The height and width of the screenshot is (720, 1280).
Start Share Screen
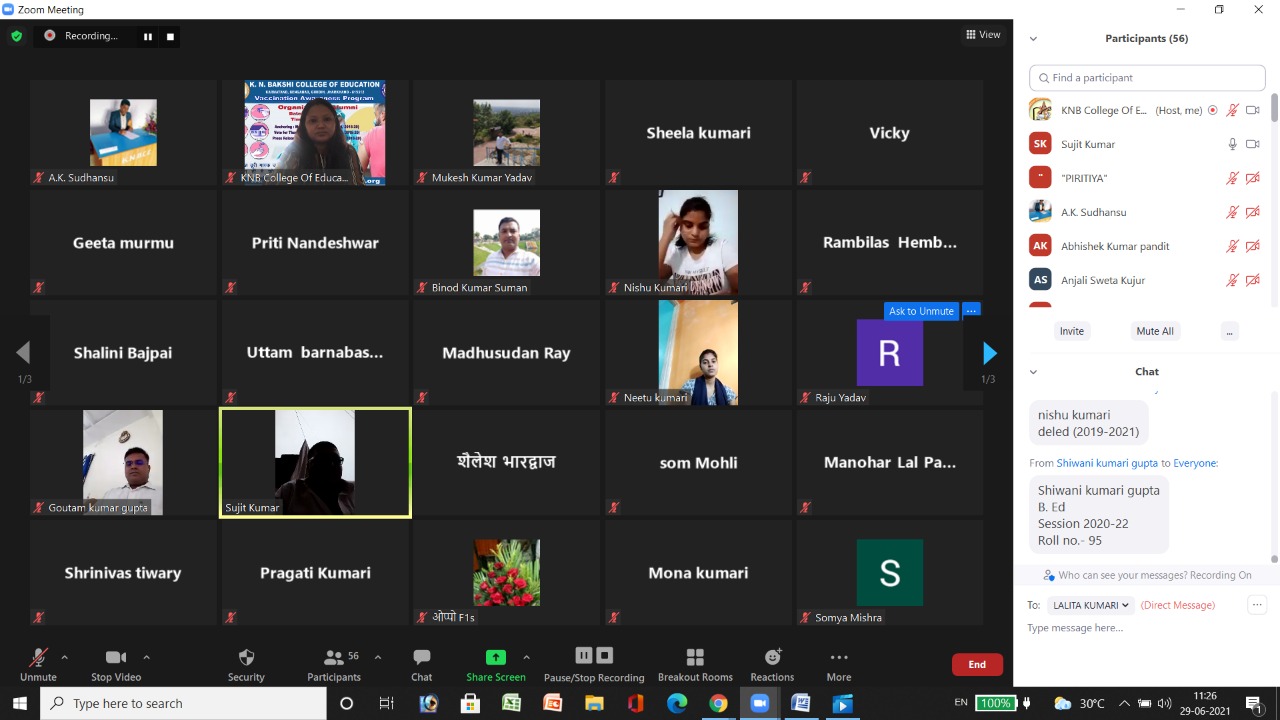click(x=496, y=665)
